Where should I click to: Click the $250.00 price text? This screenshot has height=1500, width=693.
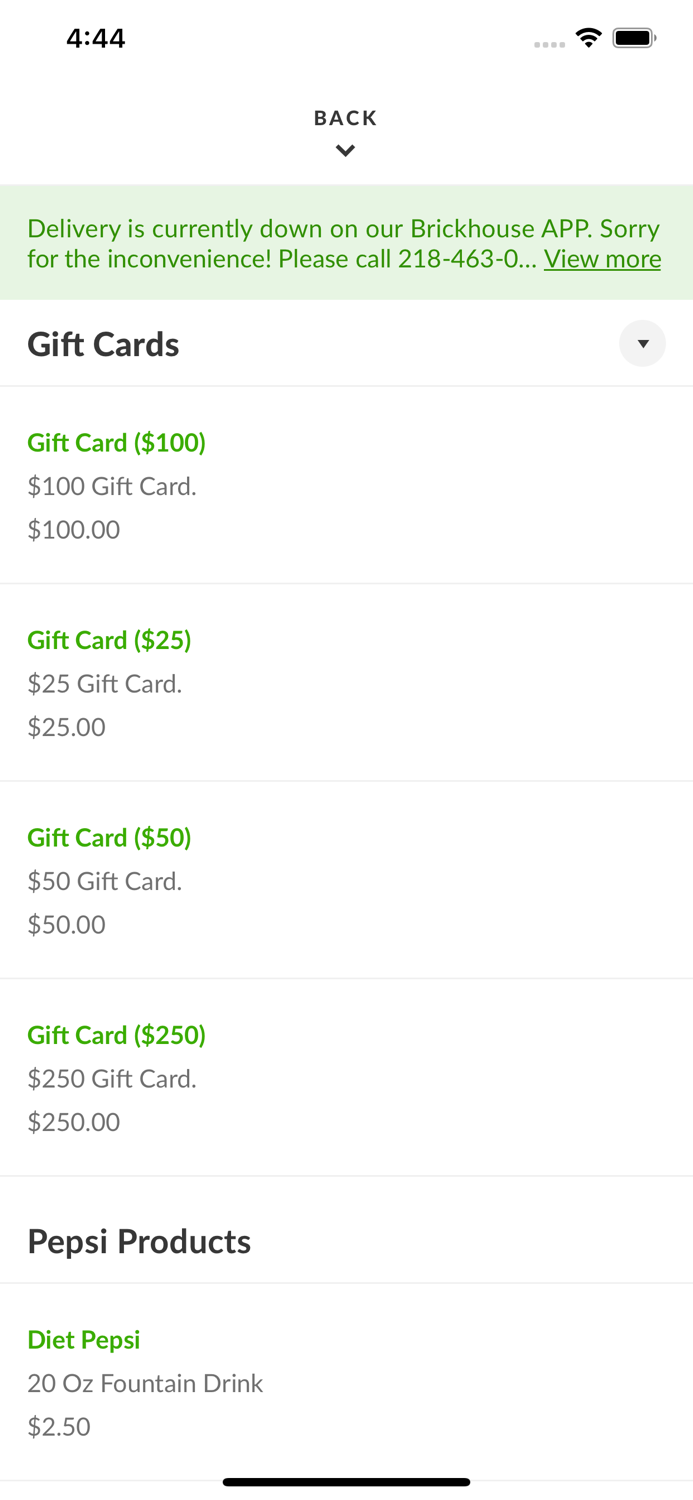point(74,1122)
